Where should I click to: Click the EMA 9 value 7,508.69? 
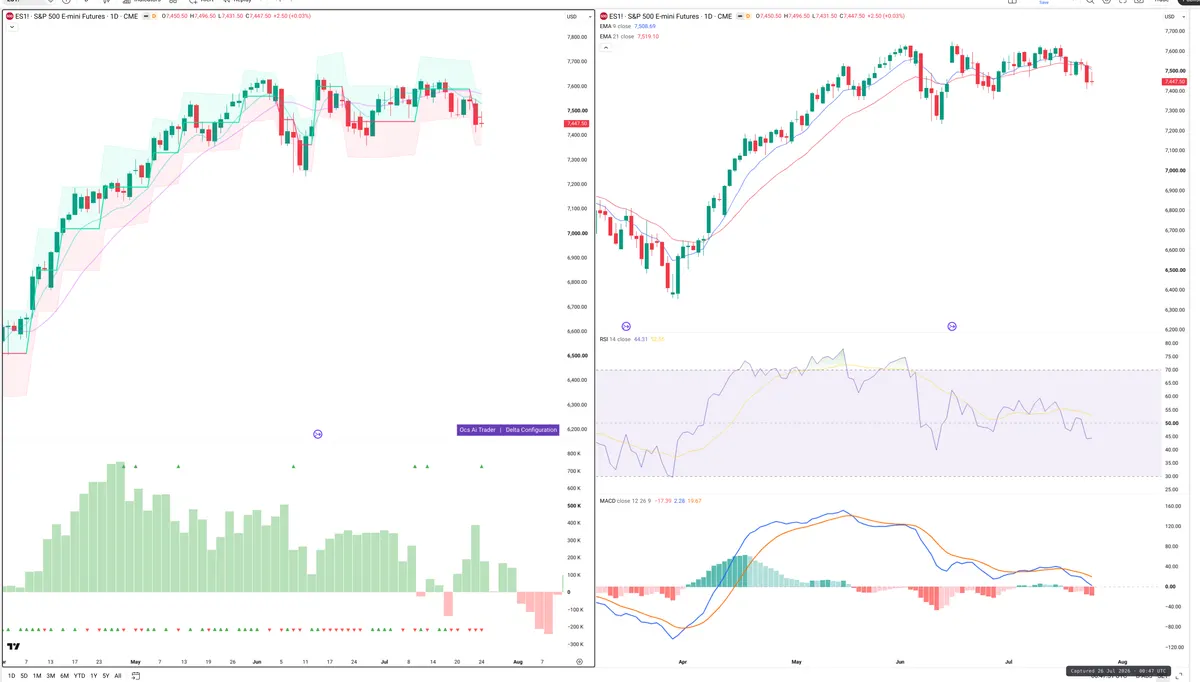point(645,27)
